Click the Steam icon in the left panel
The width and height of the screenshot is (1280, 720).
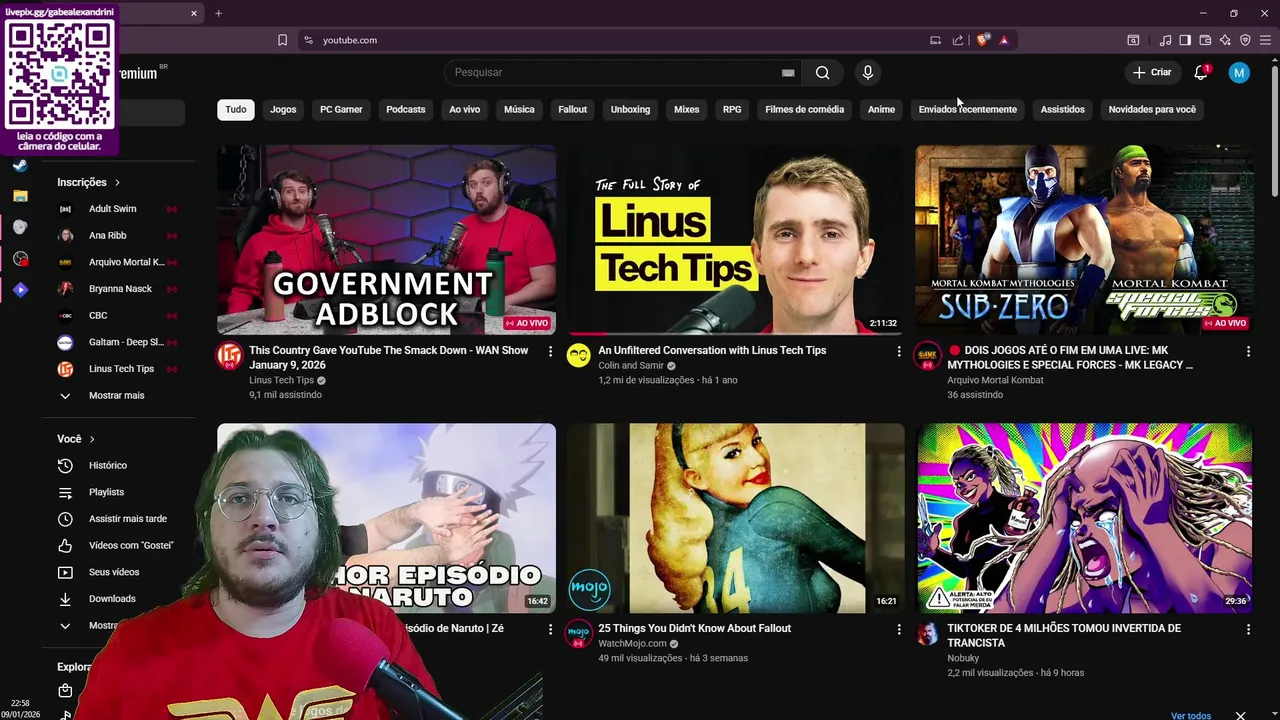(x=20, y=165)
